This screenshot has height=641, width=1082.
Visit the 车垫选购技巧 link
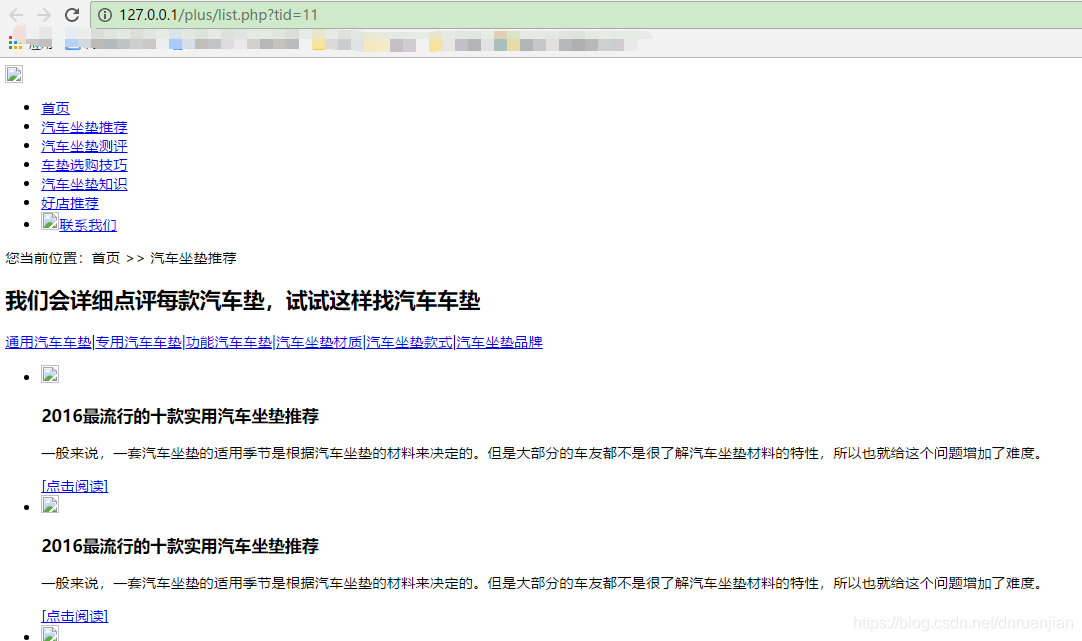[x=84, y=165]
